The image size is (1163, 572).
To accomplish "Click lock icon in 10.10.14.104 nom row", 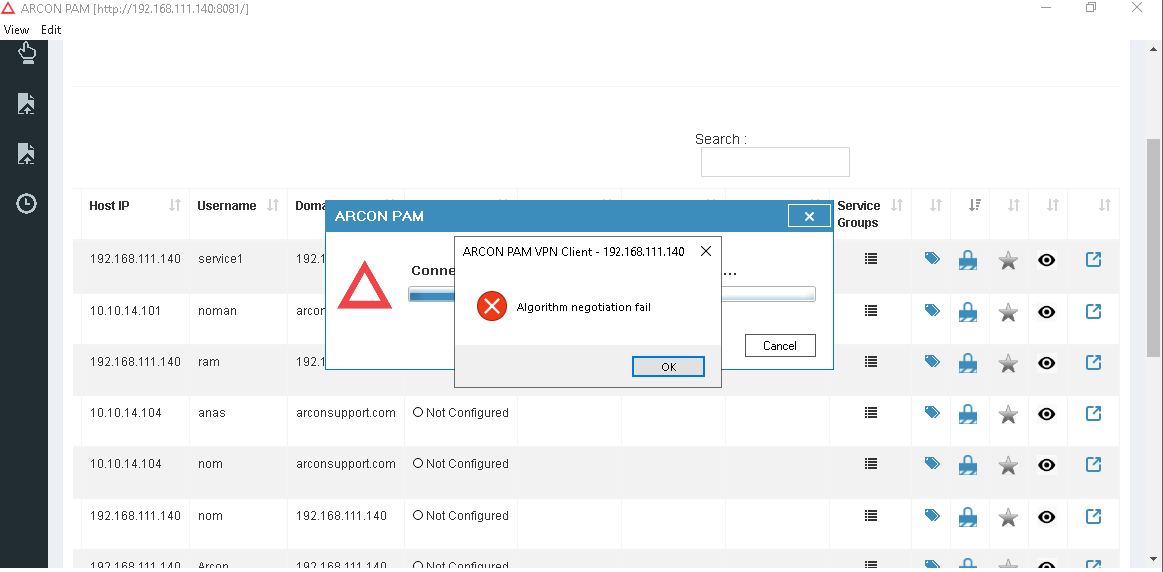I will (967, 465).
